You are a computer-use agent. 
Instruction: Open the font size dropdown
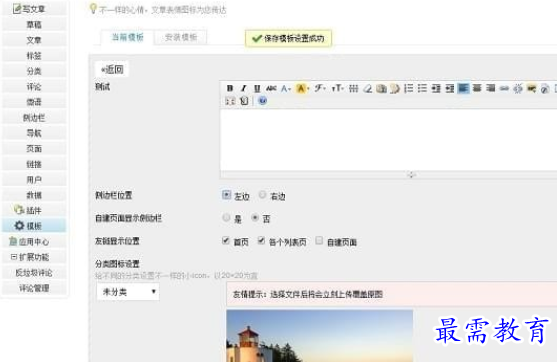coord(337,88)
